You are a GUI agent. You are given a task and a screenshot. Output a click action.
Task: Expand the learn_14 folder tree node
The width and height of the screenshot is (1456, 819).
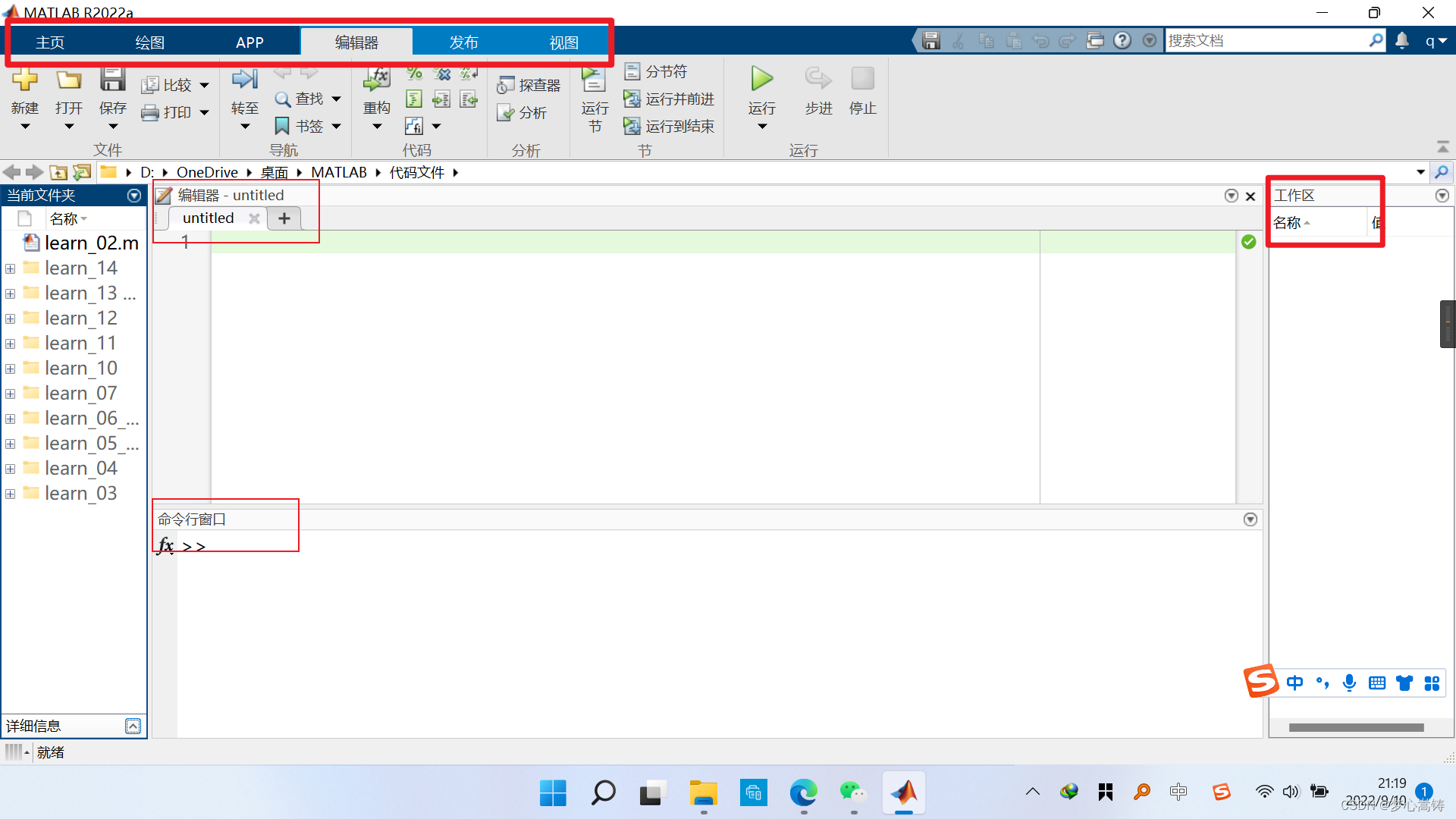[11, 268]
